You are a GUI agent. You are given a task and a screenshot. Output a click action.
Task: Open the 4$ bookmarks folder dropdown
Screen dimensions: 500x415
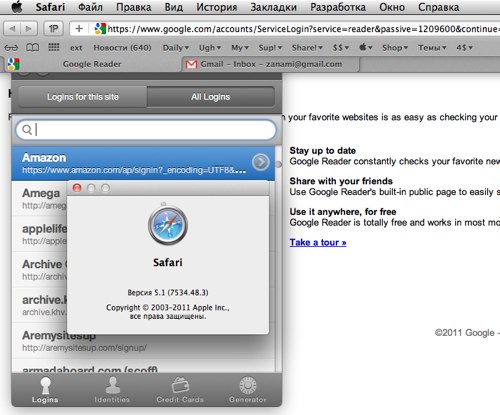click(464, 48)
